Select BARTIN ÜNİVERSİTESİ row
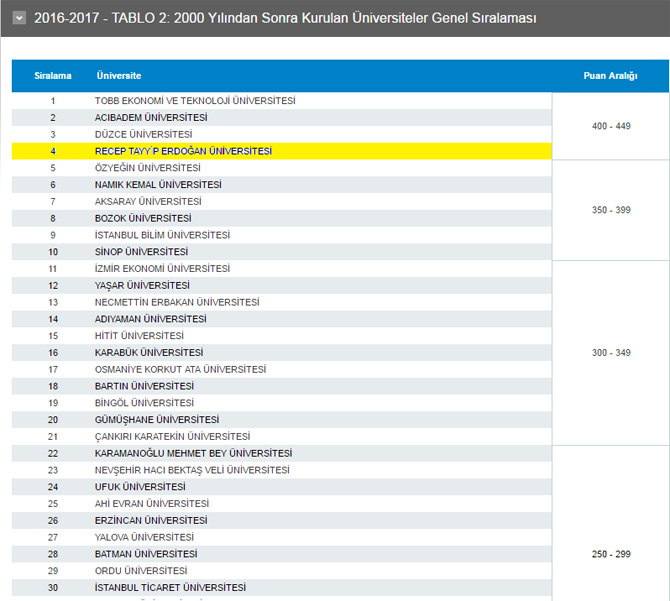The image size is (670, 601). pos(282,386)
